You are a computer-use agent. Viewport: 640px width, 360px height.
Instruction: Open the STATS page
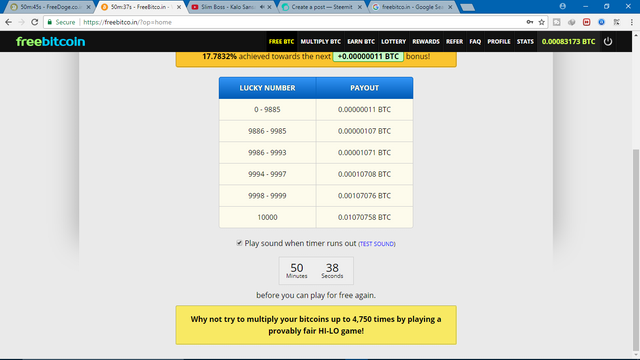point(525,41)
